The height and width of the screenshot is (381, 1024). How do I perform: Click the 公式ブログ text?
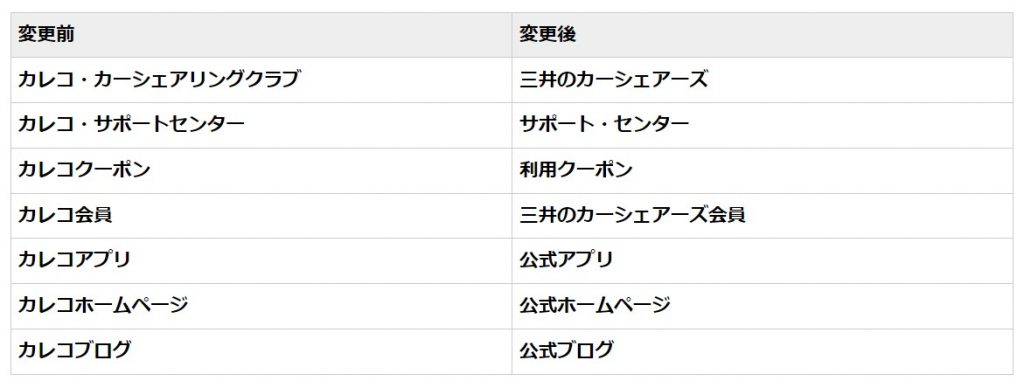566,350
